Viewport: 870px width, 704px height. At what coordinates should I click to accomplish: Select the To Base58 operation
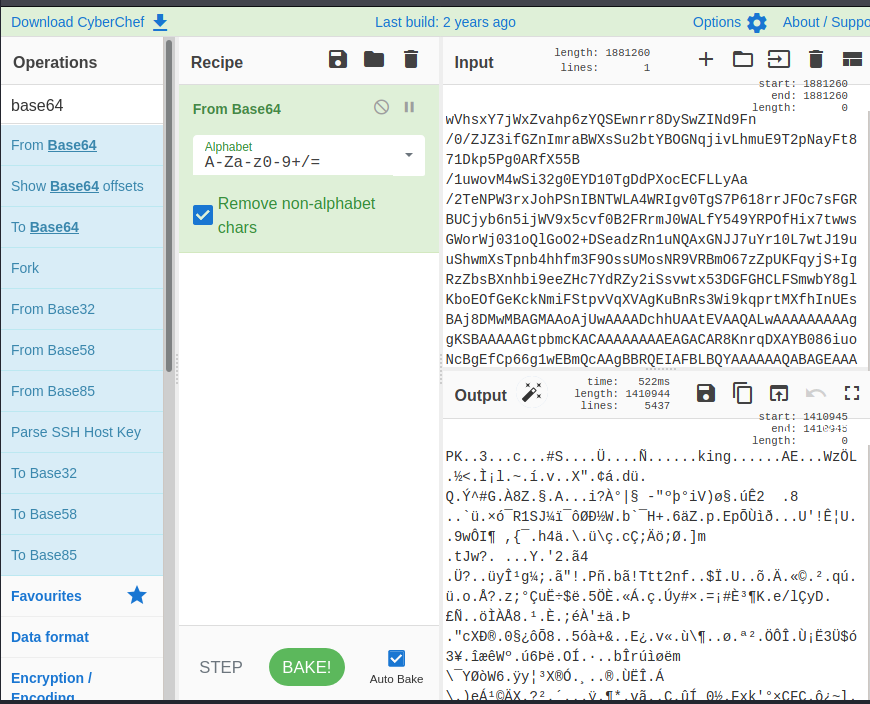coord(82,515)
